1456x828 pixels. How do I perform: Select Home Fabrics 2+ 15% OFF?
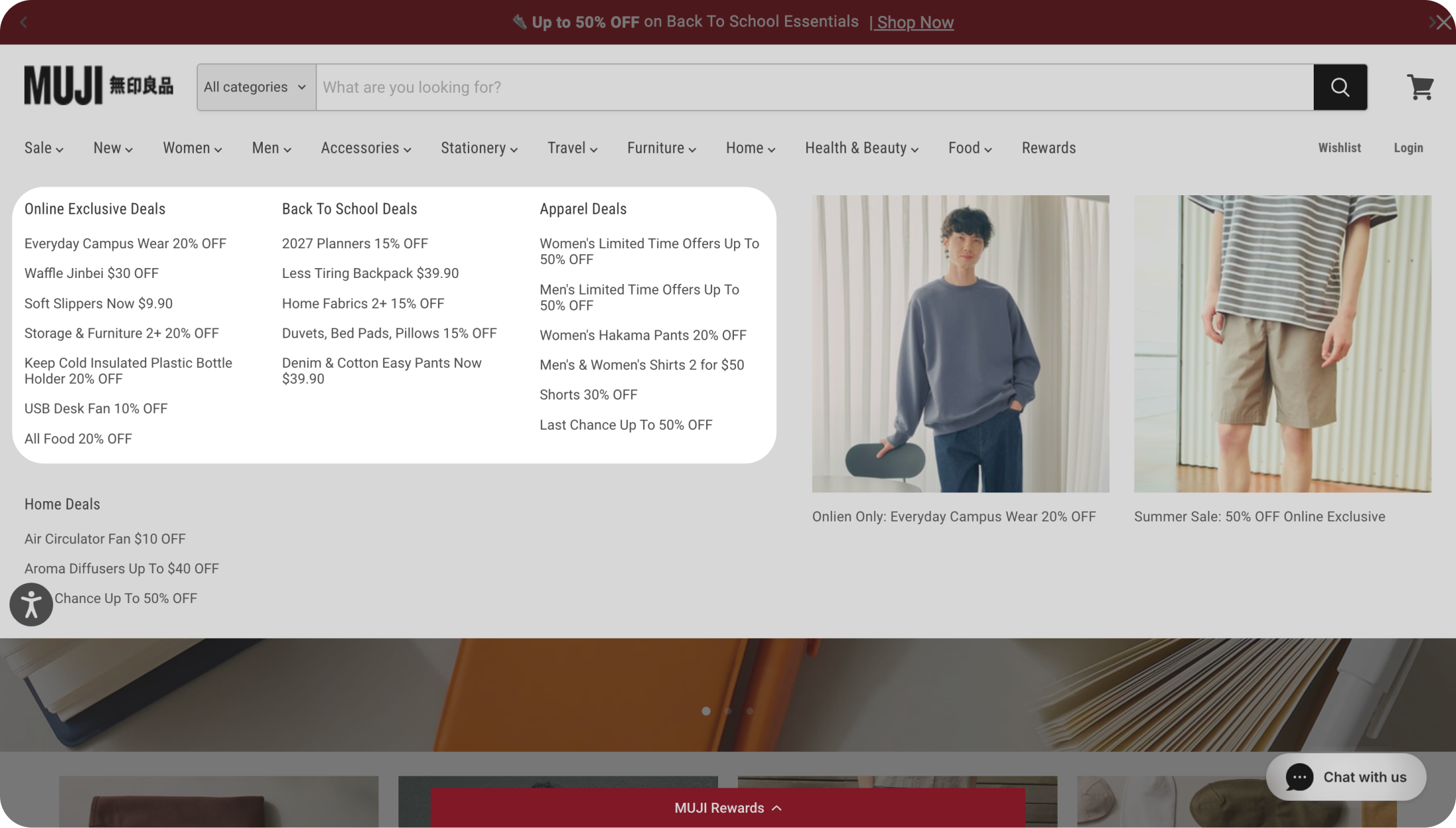pos(363,304)
